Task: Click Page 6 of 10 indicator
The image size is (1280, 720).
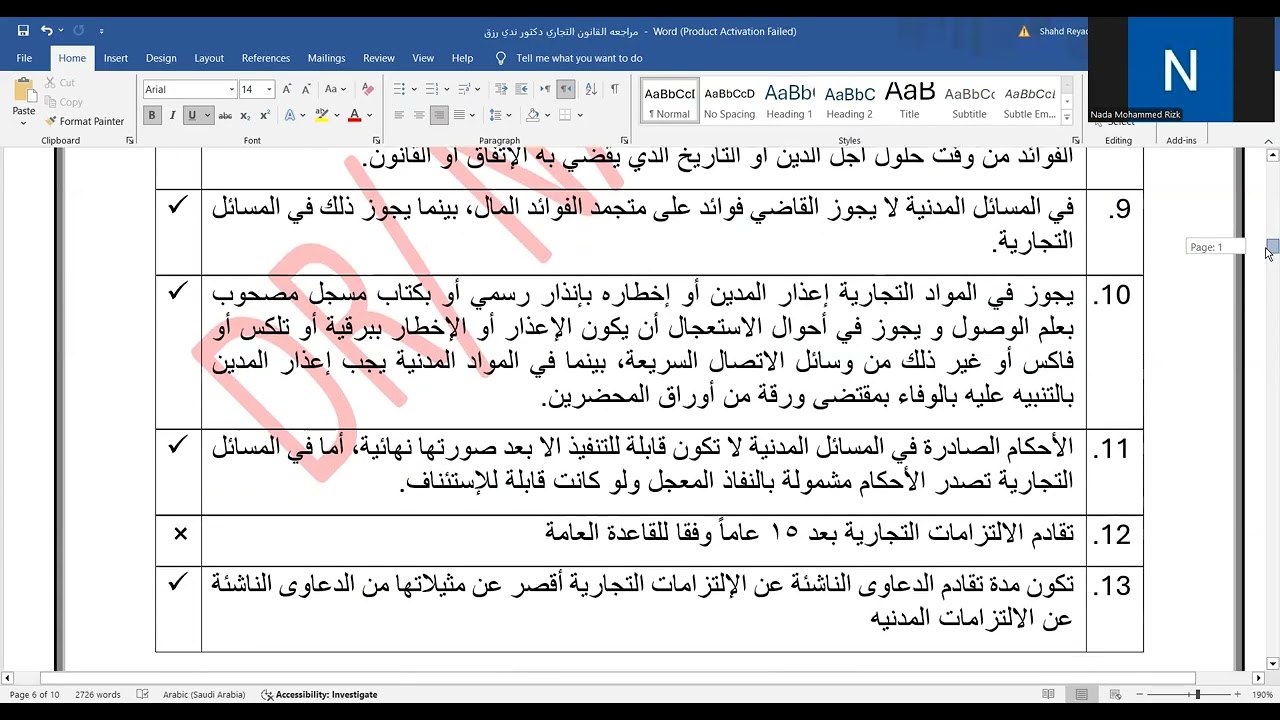Action: 35,694
